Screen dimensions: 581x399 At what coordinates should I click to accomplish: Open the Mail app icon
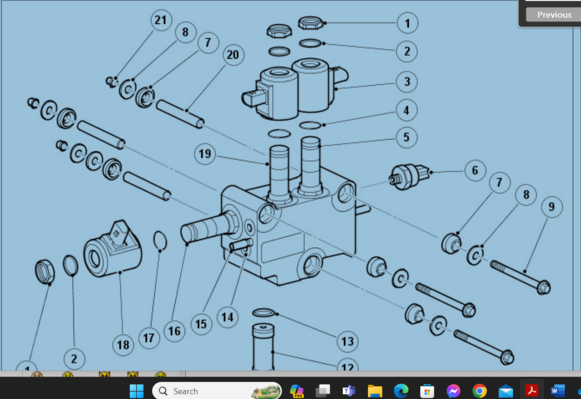coord(506,391)
